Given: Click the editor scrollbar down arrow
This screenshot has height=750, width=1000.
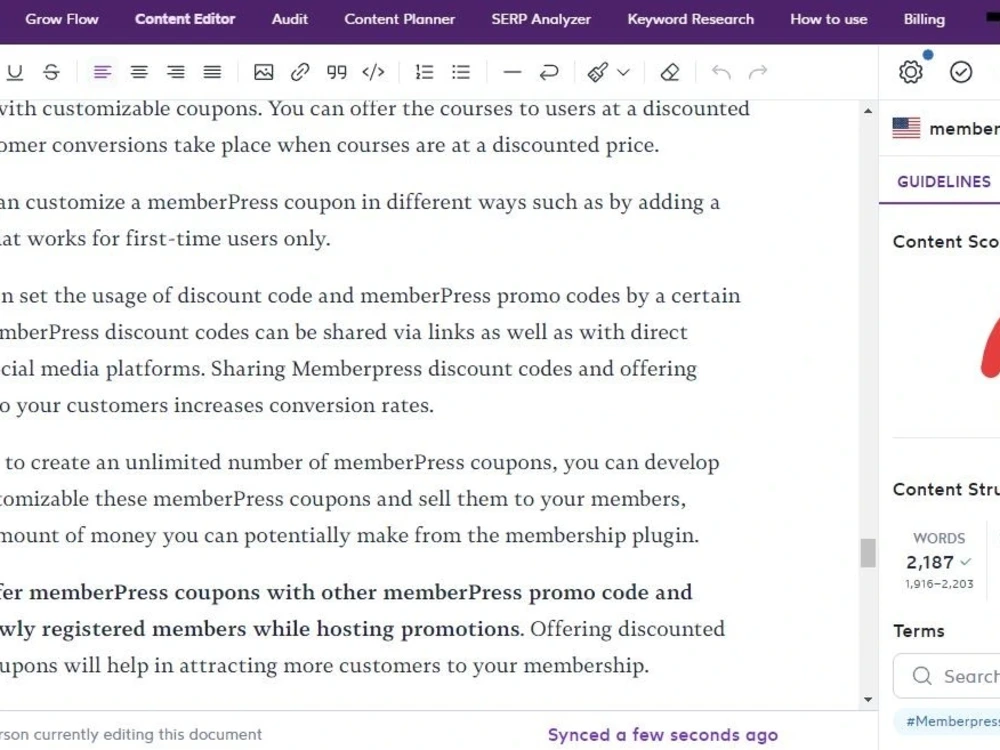Looking at the screenshot, I should (868, 700).
